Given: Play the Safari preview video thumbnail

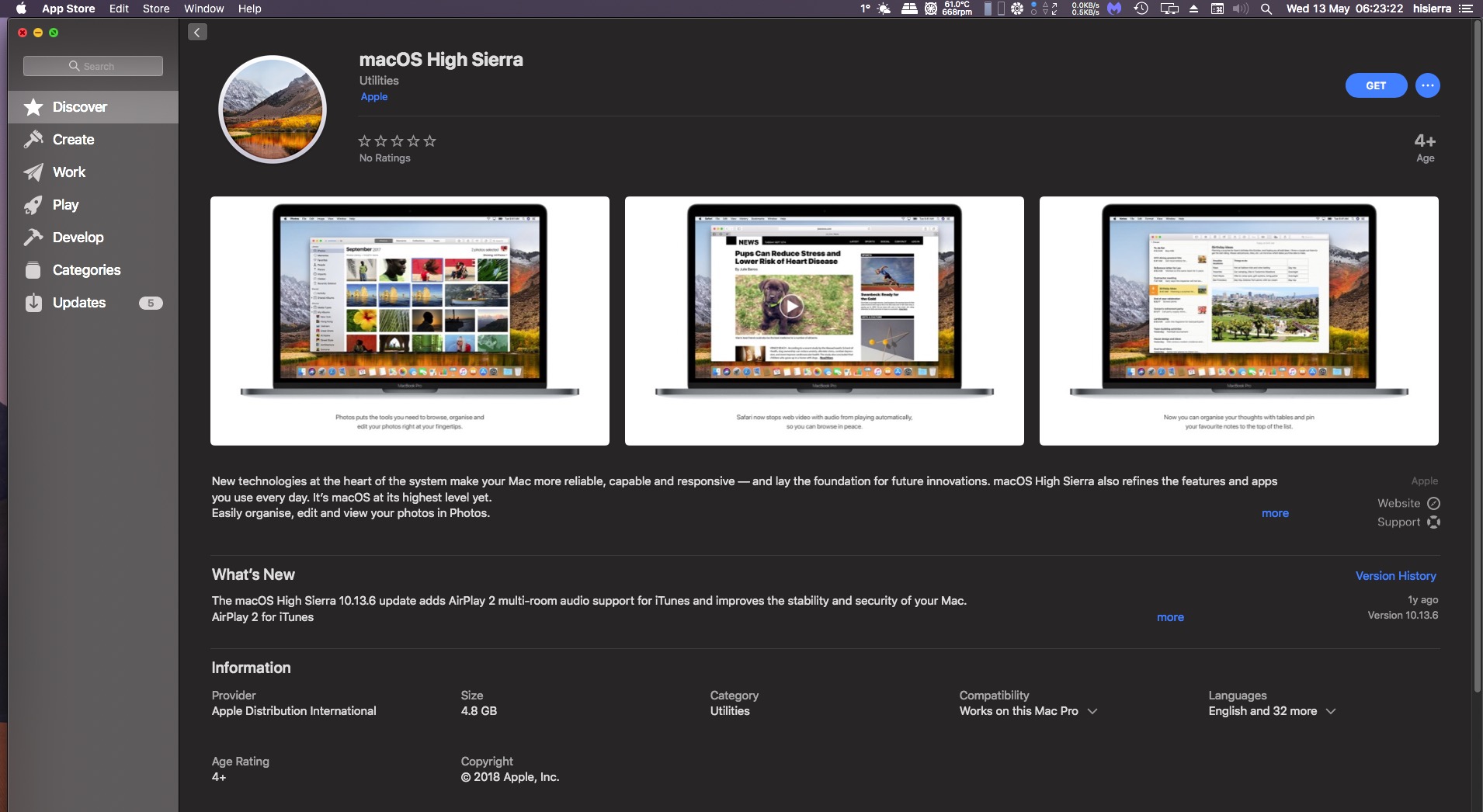Looking at the screenshot, I should pos(825,321).
